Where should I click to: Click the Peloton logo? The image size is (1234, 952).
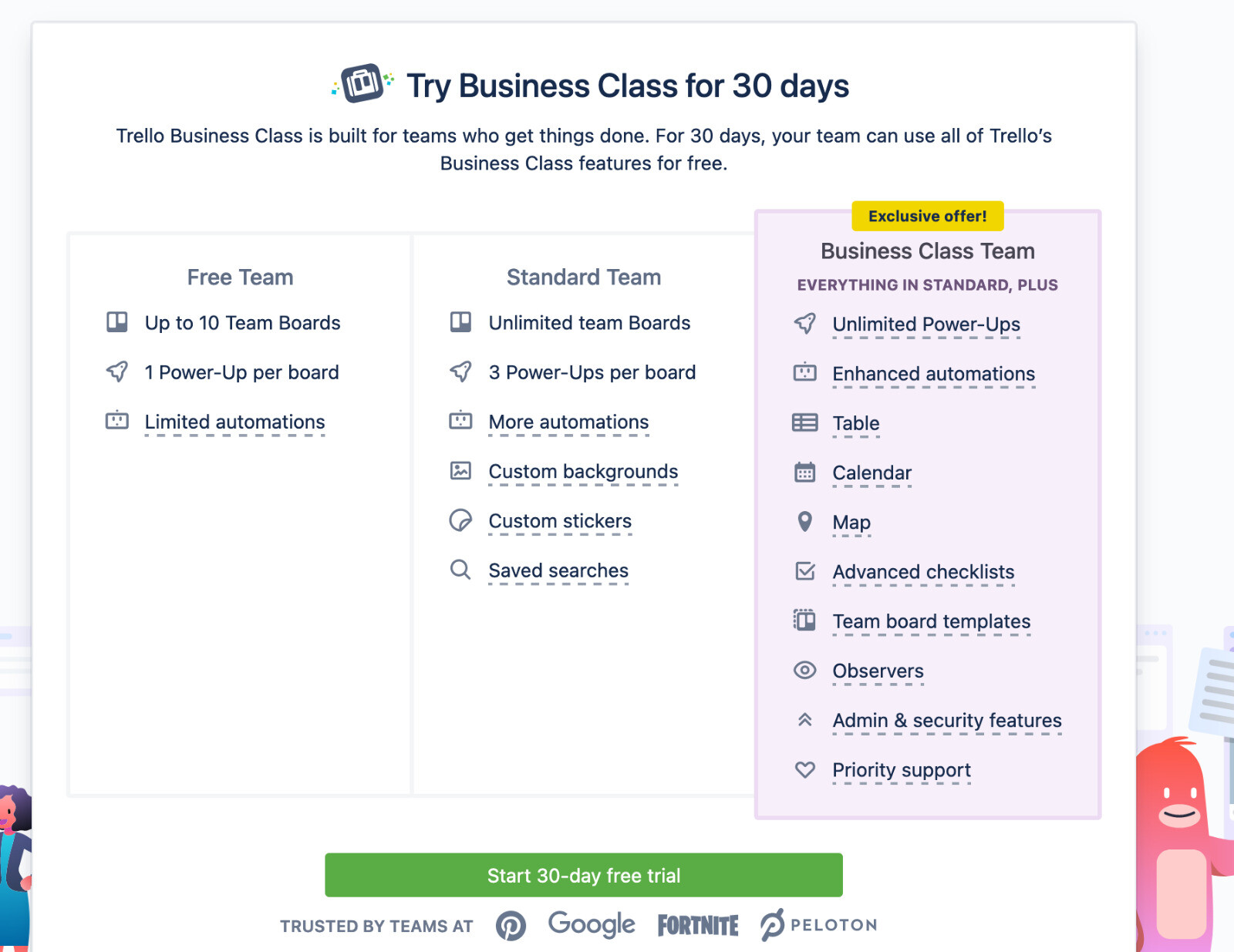coord(818,925)
